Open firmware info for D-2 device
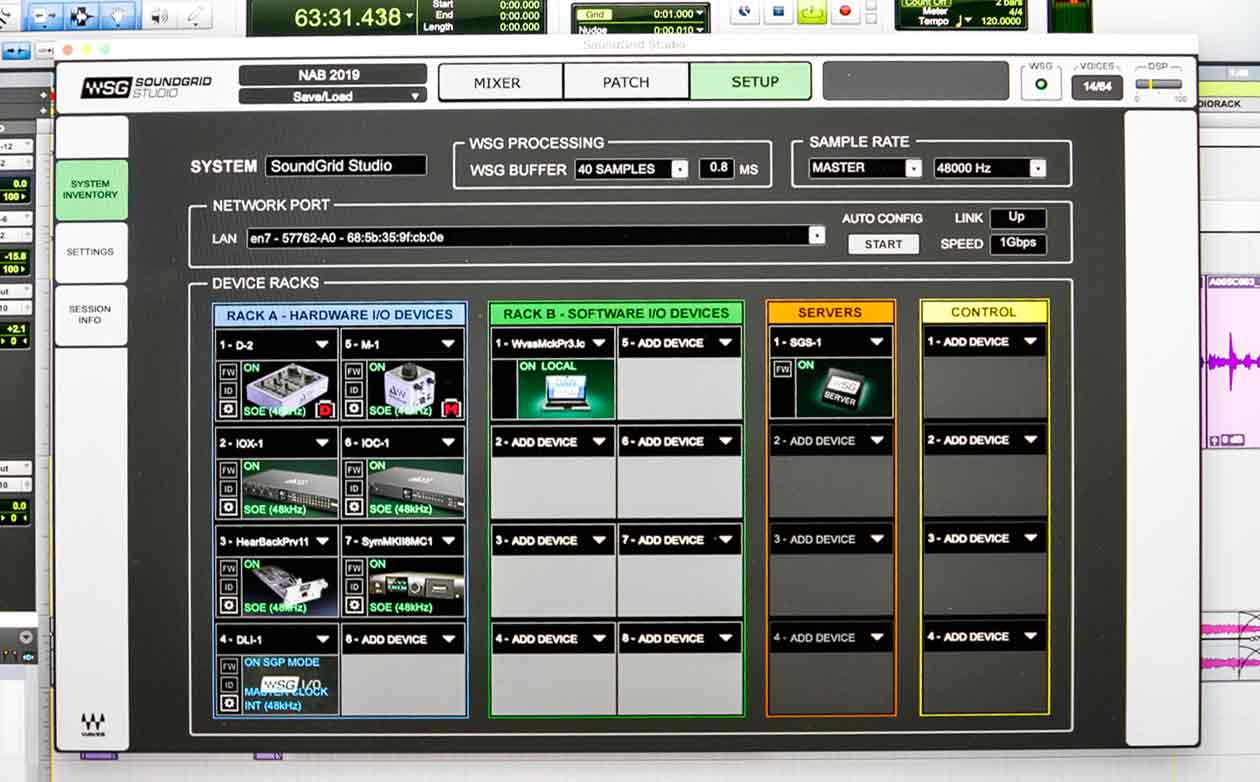This screenshot has height=782, width=1260. point(227,370)
